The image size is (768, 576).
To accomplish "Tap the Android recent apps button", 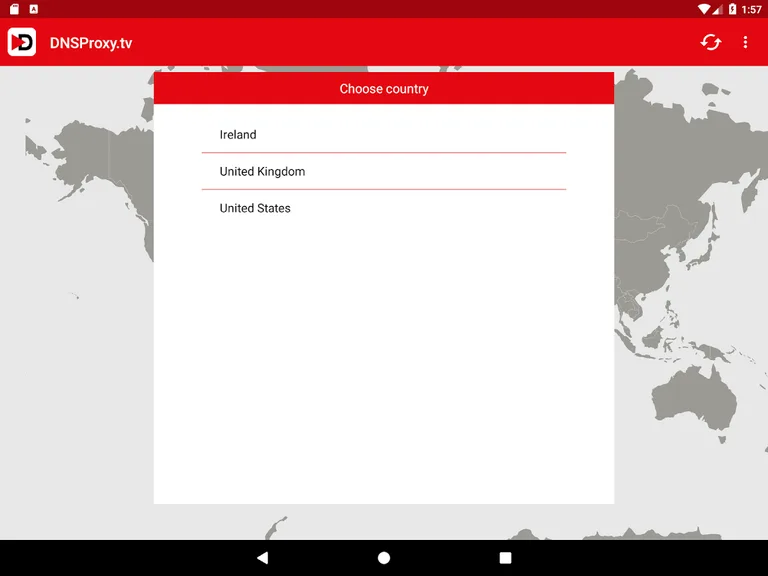I will pos(505,557).
